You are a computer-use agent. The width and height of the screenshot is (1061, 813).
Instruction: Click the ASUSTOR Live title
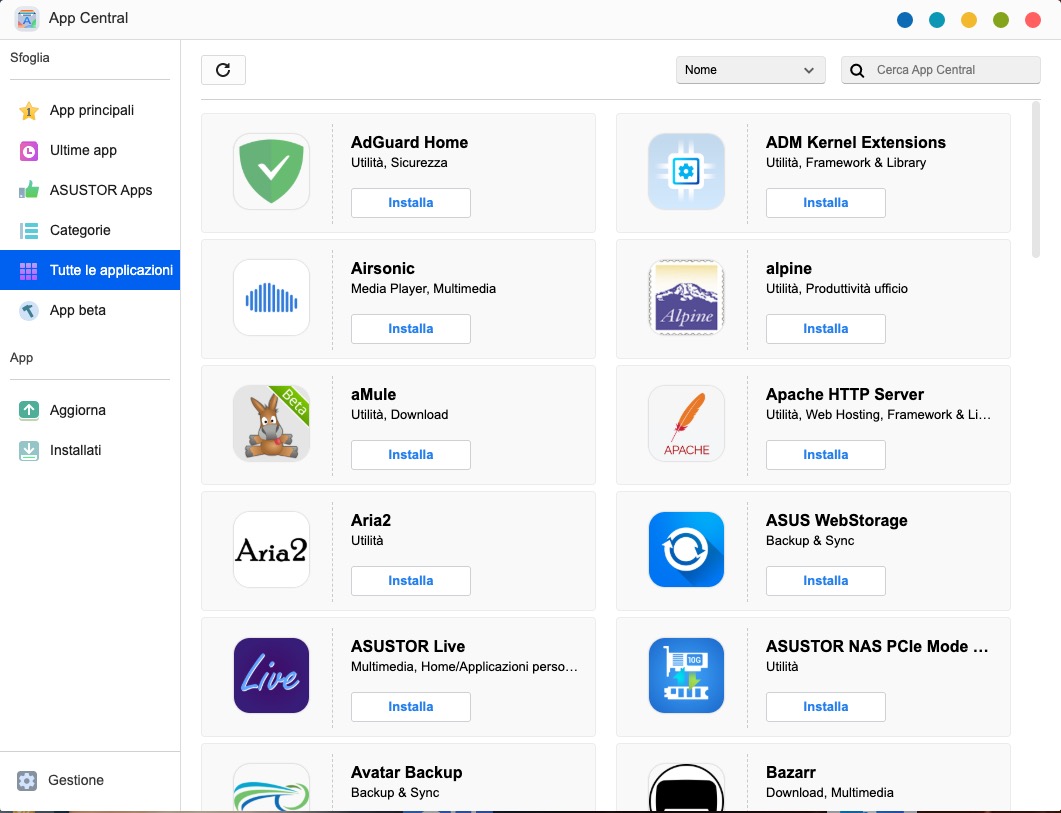[408, 646]
